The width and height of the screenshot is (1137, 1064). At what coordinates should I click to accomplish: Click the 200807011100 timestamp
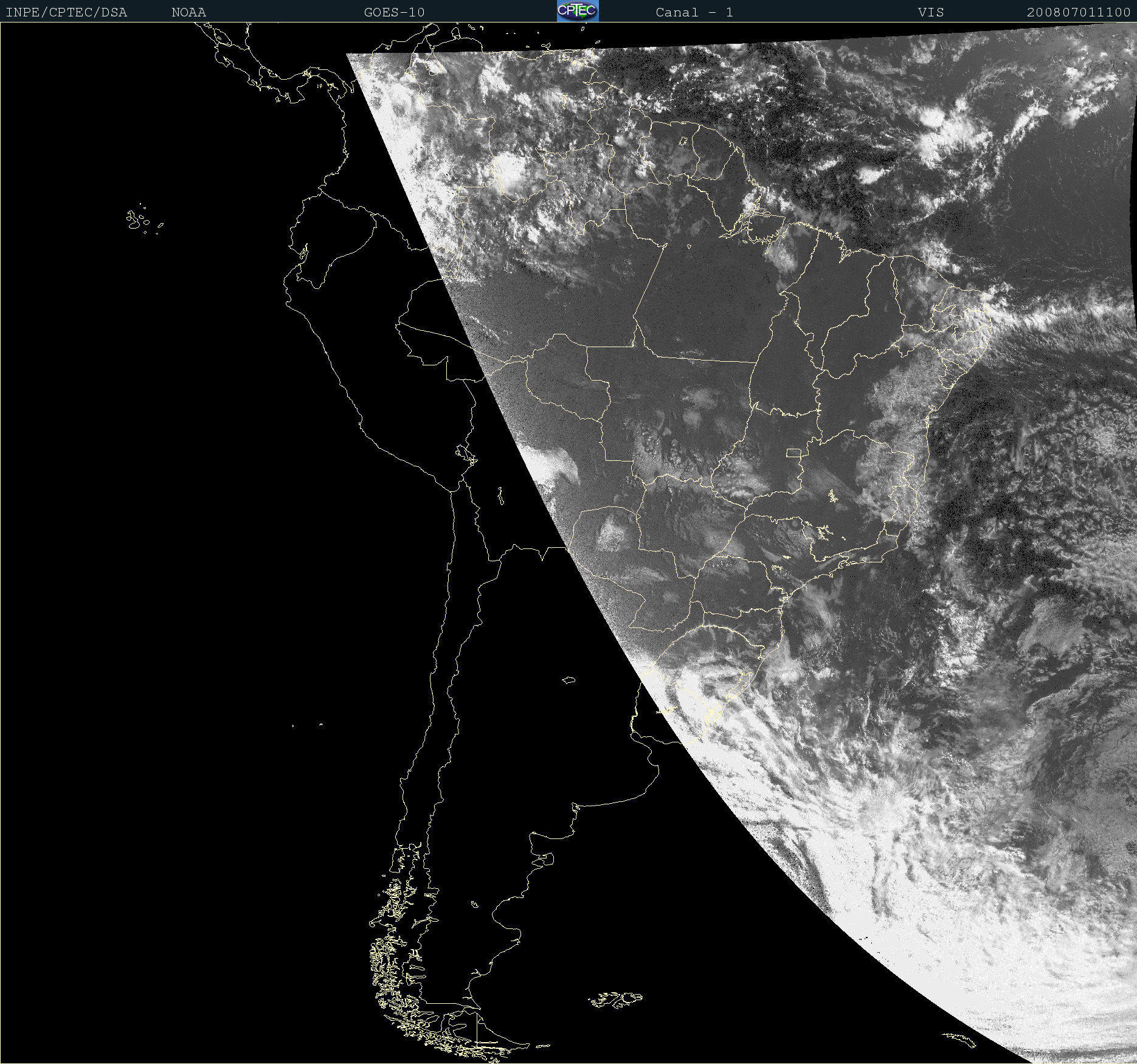pyautogui.click(x=1079, y=12)
